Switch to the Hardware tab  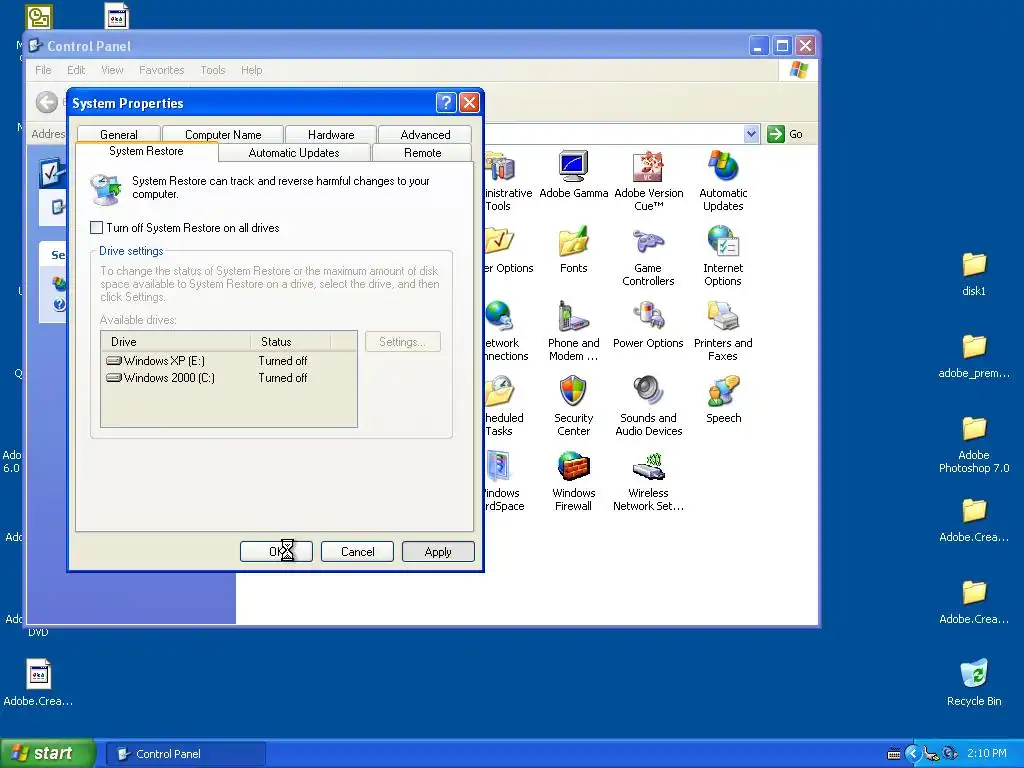point(331,135)
